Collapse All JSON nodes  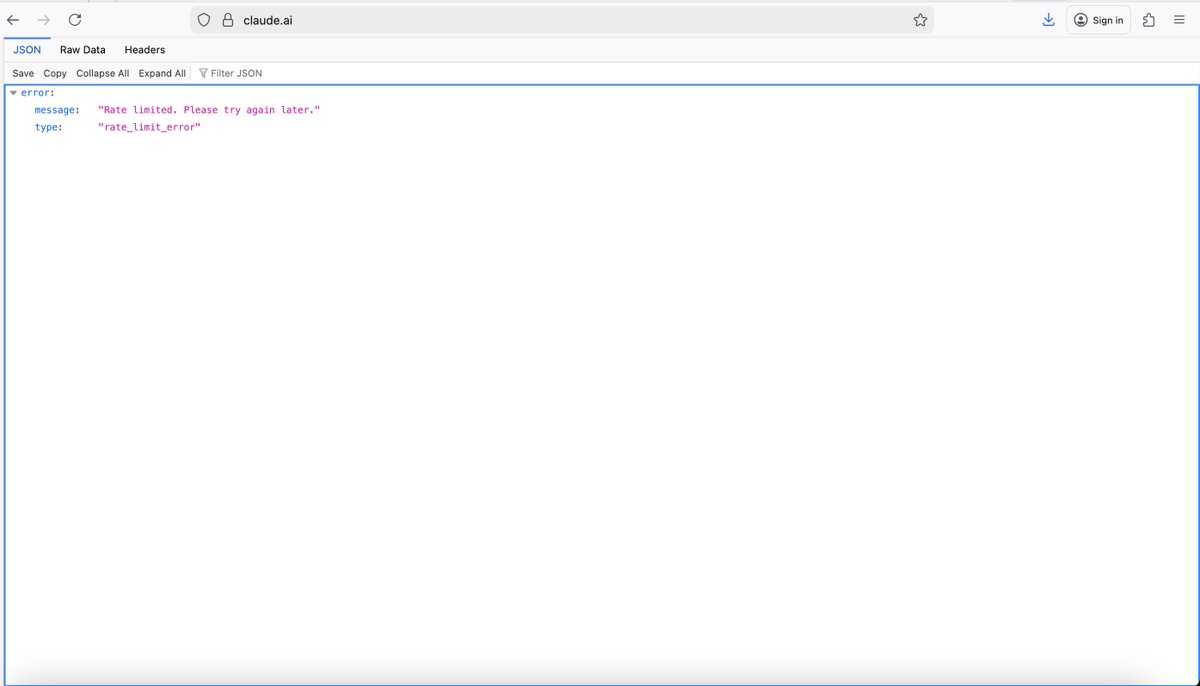103,73
